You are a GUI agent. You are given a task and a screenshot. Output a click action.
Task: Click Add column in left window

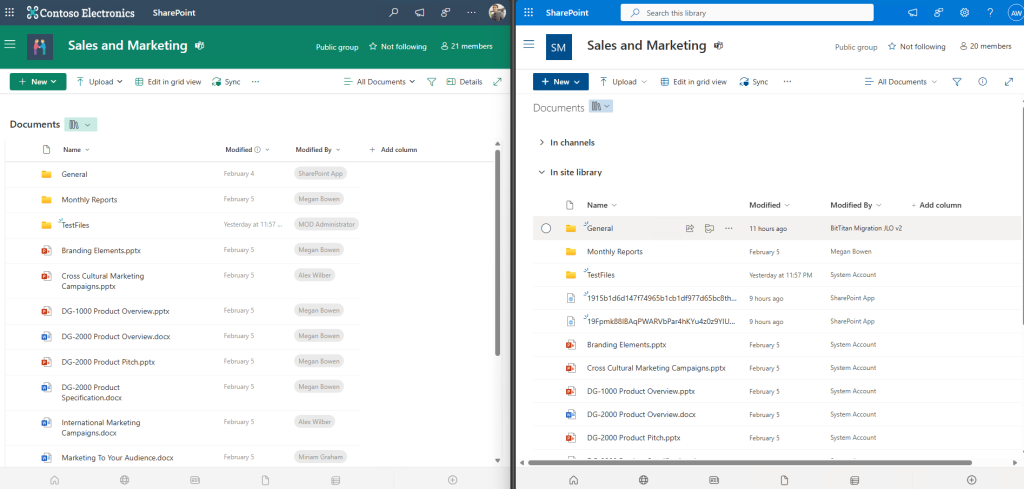point(393,150)
